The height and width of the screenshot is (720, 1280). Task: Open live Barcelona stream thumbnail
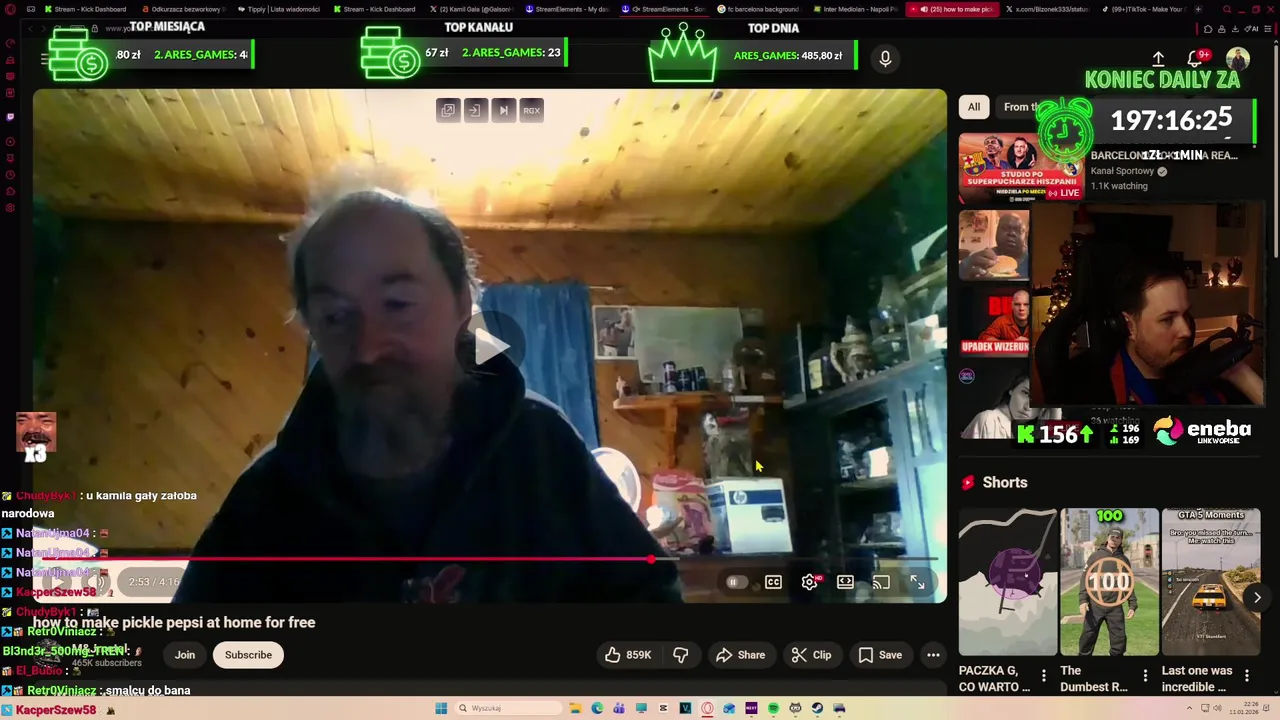pos(1020,168)
